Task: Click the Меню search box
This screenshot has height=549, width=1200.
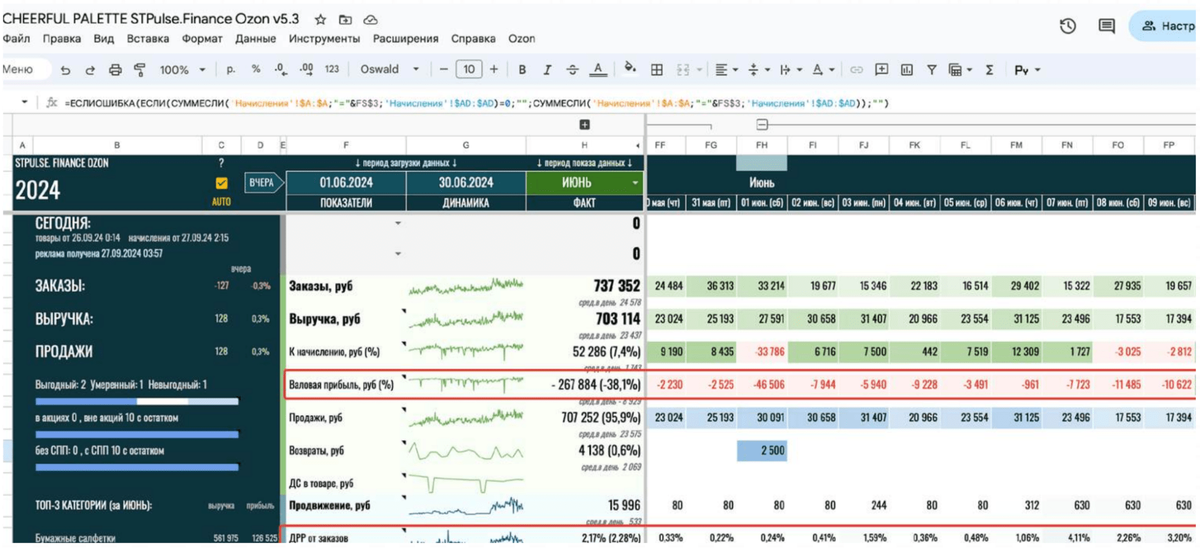Action: click(x=24, y=70)
